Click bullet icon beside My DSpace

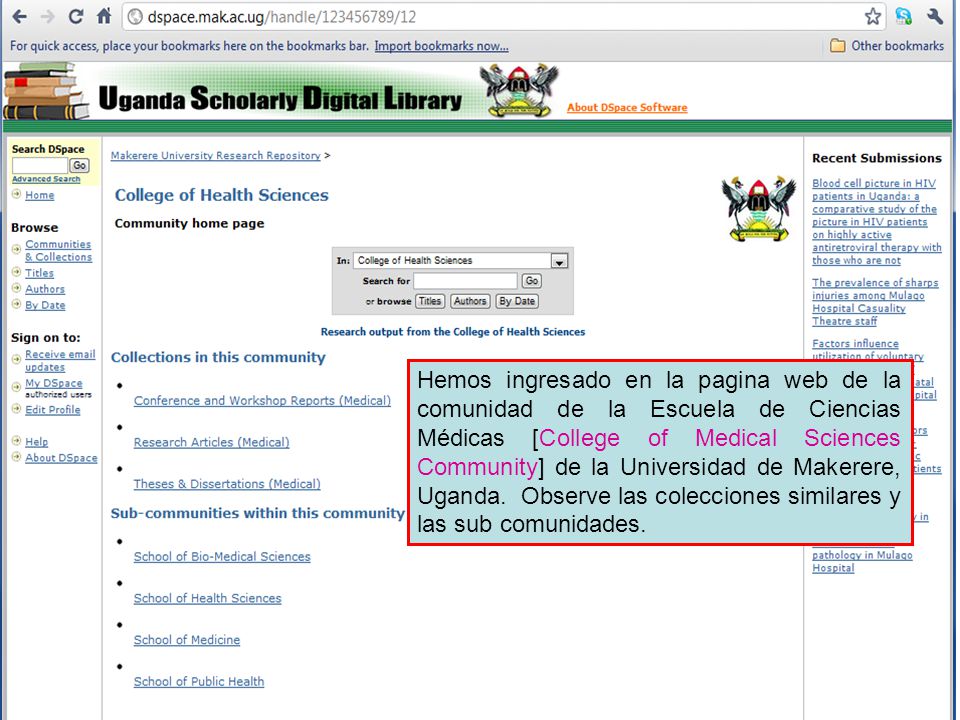[x=17, y=386]
